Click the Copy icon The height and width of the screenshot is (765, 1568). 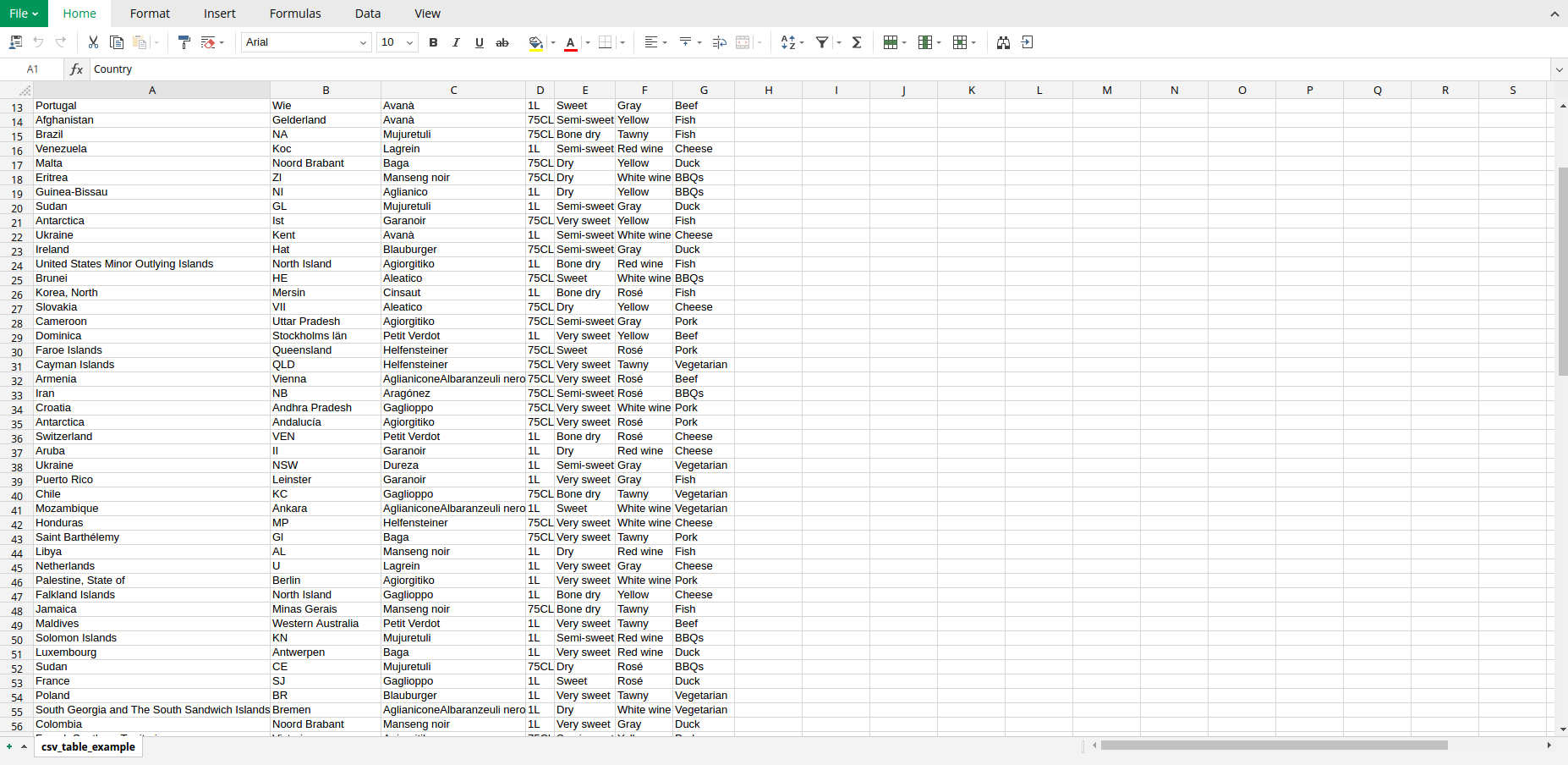[x=117, y=42]
